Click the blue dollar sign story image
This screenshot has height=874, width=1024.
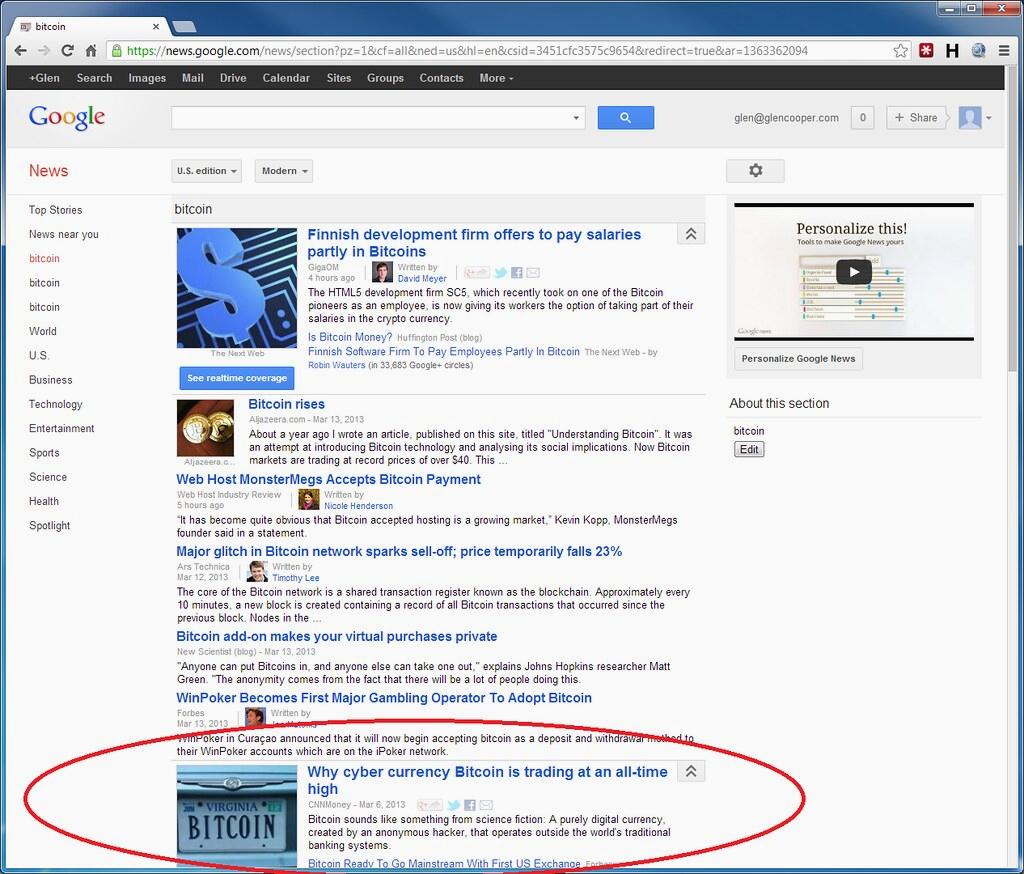tap(236, 287)
